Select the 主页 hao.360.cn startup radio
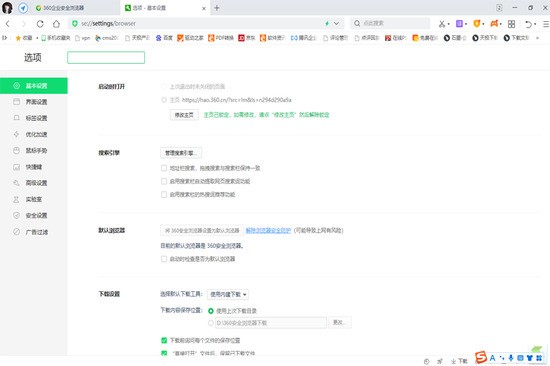Image resolution: width=550 pixels, height=366 pixels. (164, 100)
